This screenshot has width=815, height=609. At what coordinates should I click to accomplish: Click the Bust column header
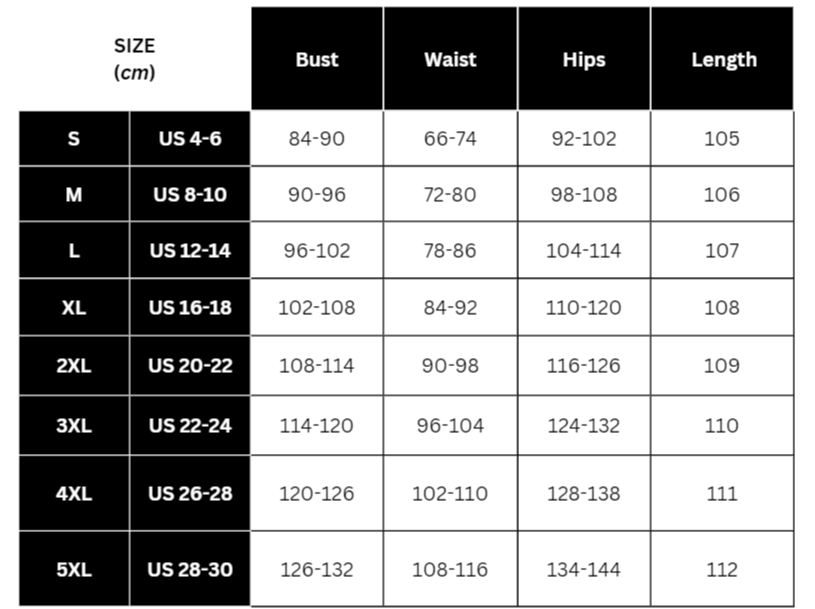point(317,59)
